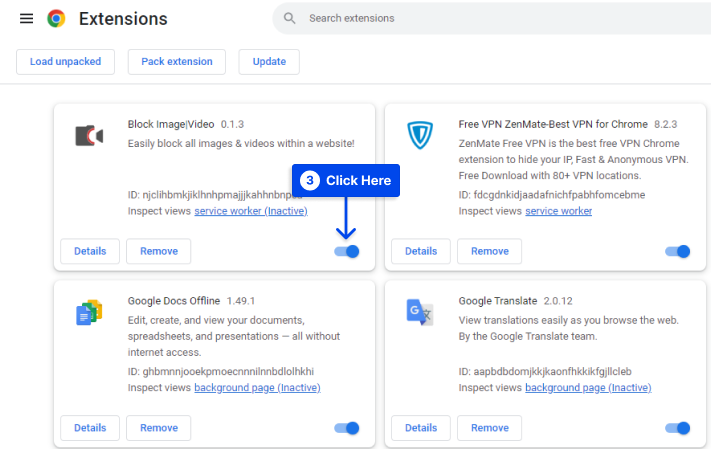Click the Google Translate title text
Screen dimensions: 711x449
pyautogui.click(x=498, y=301)
